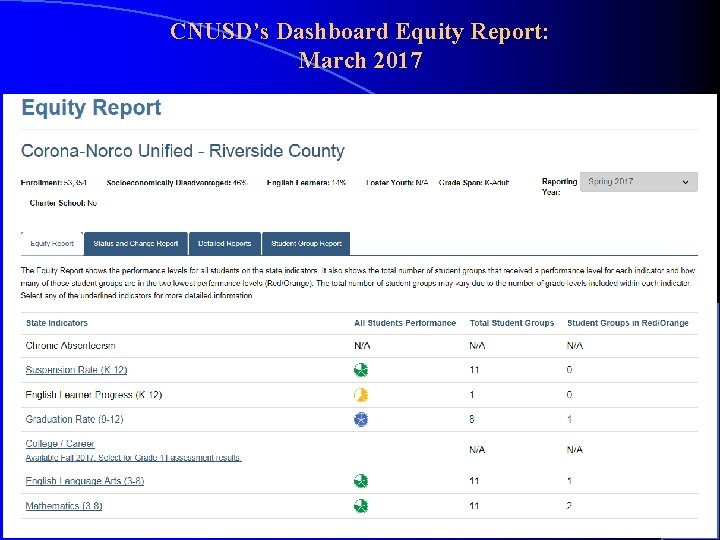
Task: Click the Enrollment statistic text
Action: 53,182
